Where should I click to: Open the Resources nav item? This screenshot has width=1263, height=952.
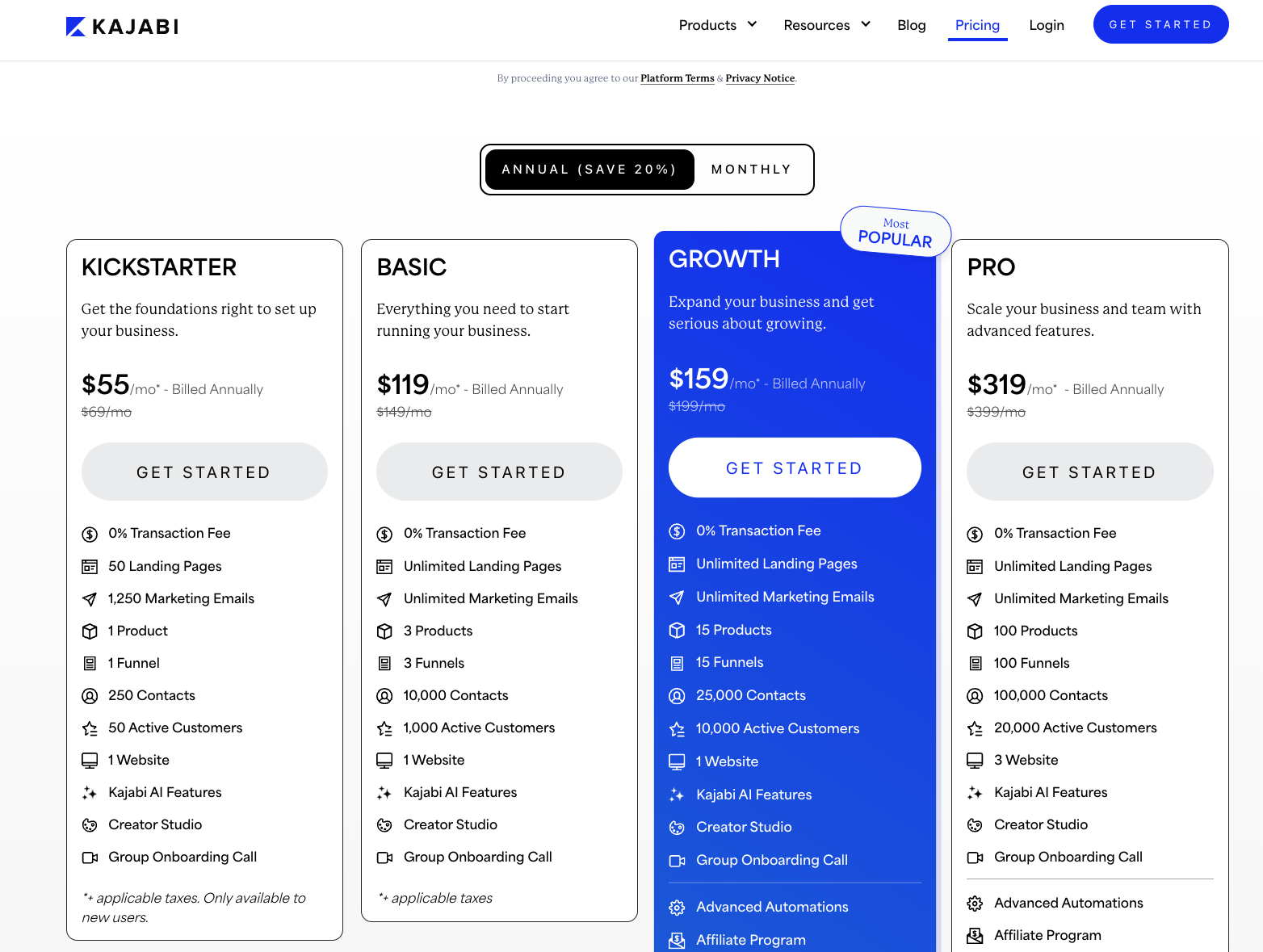pos(816,25)
